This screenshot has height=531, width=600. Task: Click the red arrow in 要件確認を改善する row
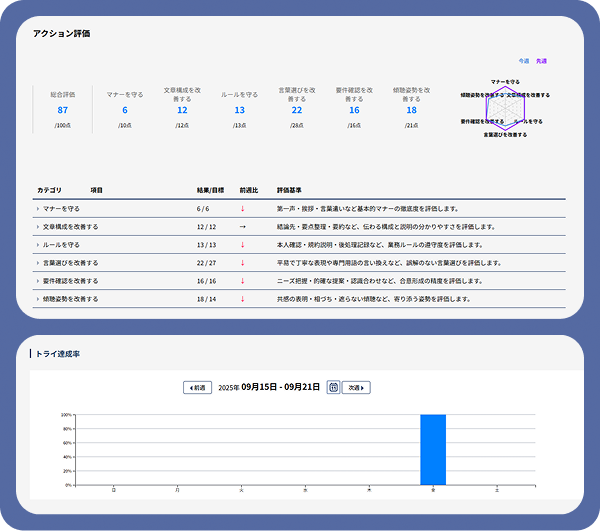tap(241, 281)
